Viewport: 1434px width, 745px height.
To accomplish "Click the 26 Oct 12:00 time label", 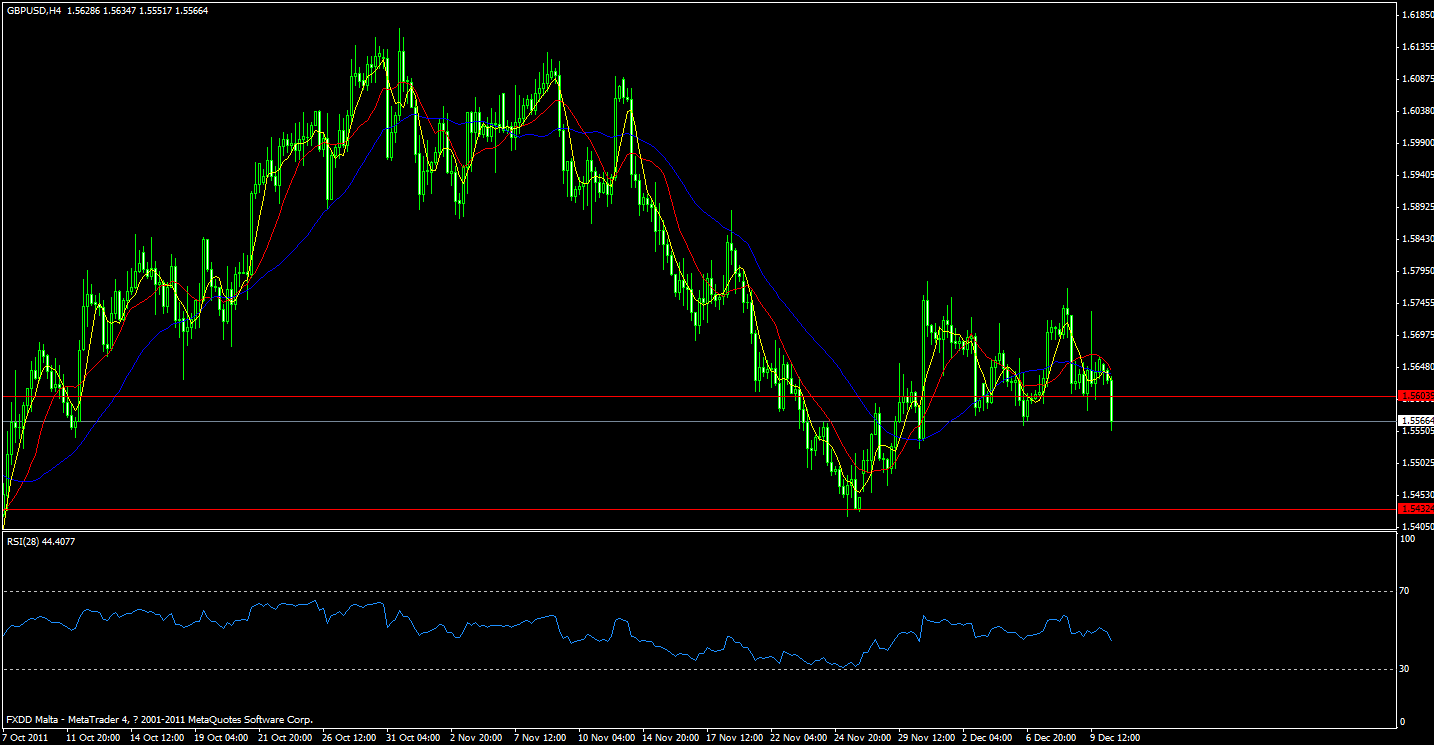I will click(x=351, y=738).
